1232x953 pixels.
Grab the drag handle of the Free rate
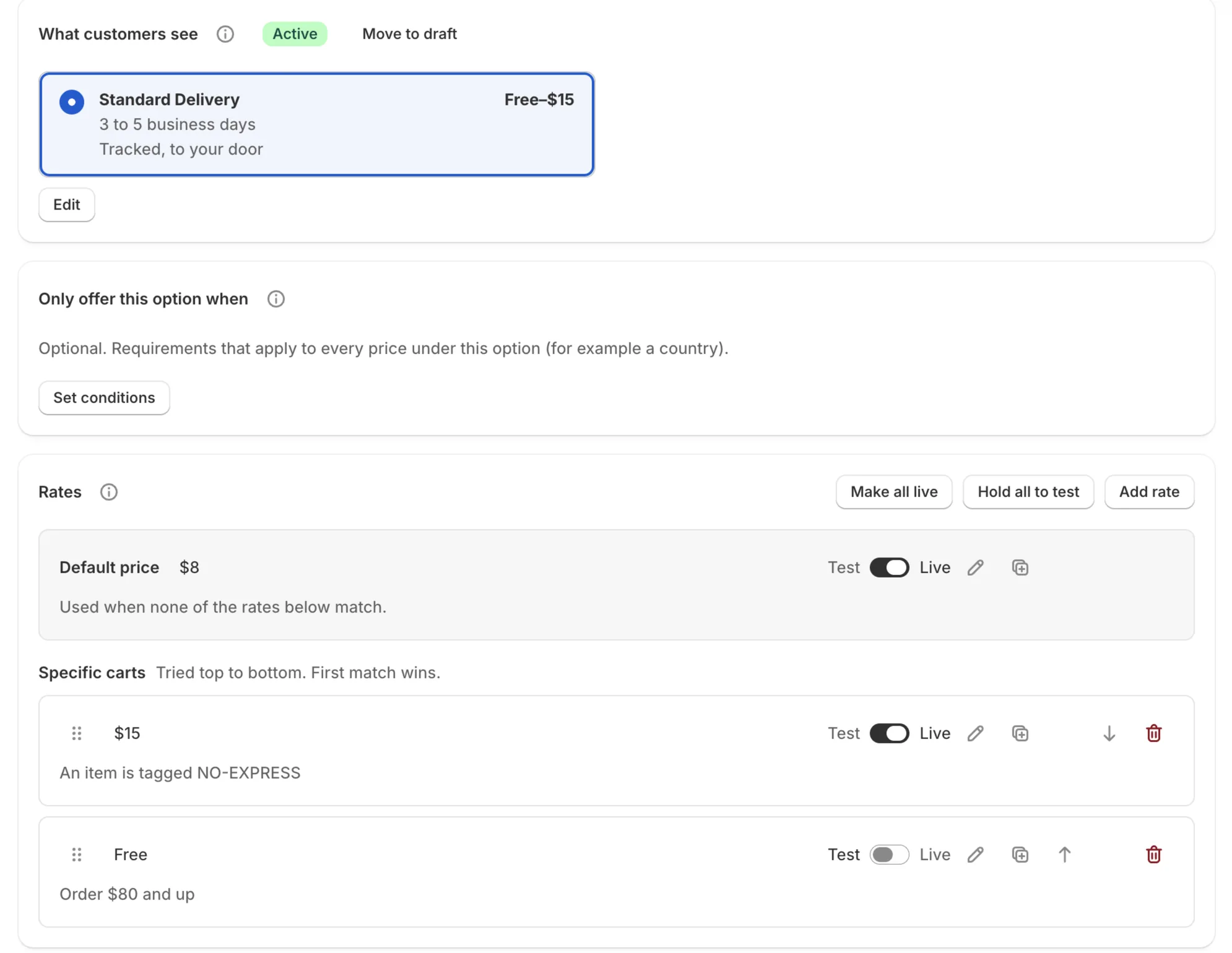pos(77,855)
